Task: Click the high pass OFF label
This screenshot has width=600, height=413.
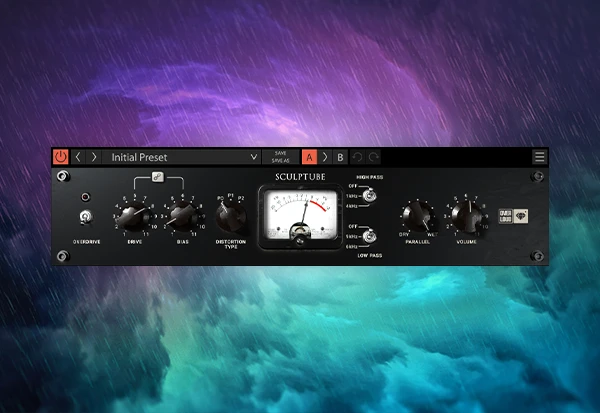Action: (352, 186)
